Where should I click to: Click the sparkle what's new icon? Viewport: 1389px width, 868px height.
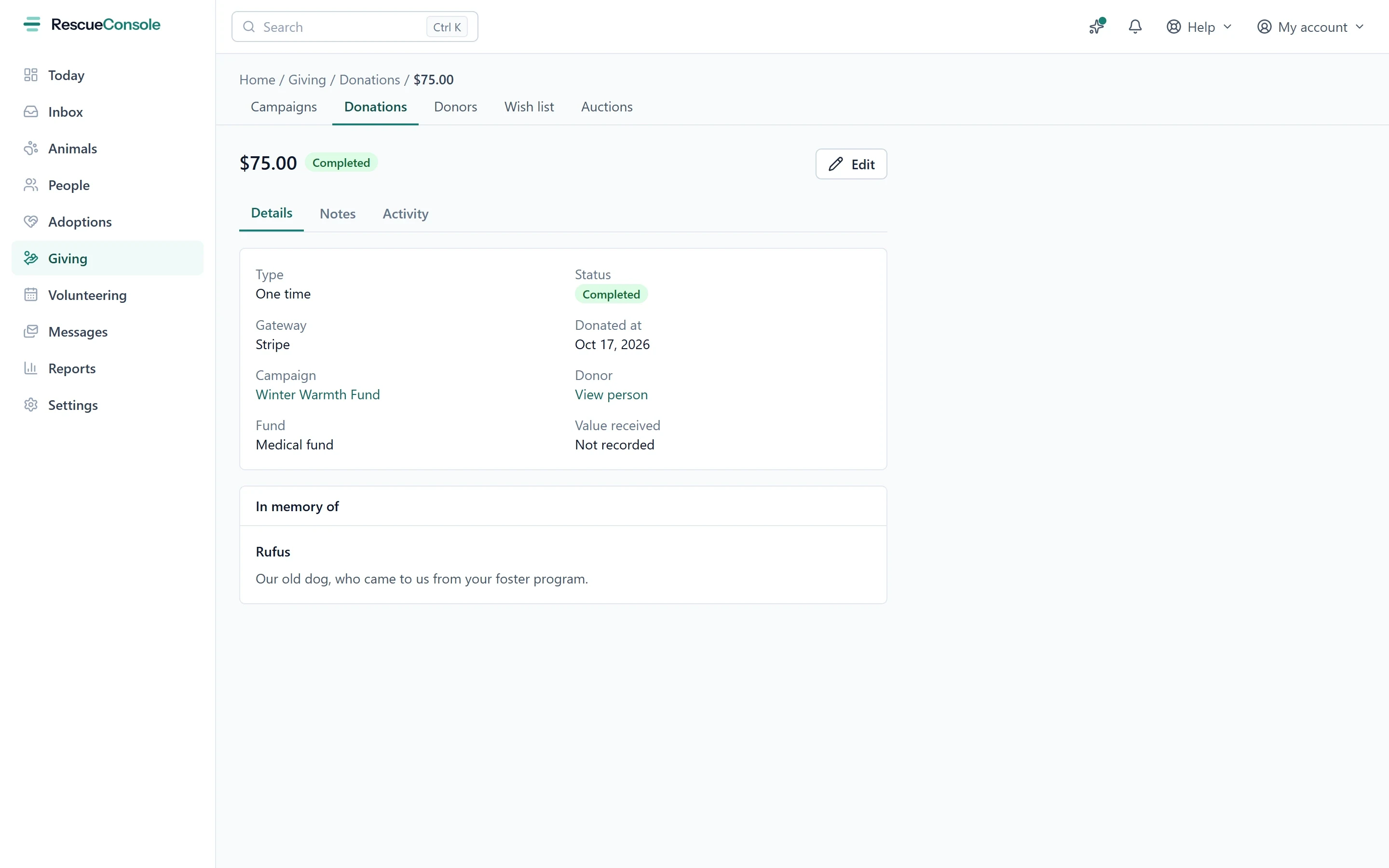point(1097,27)
